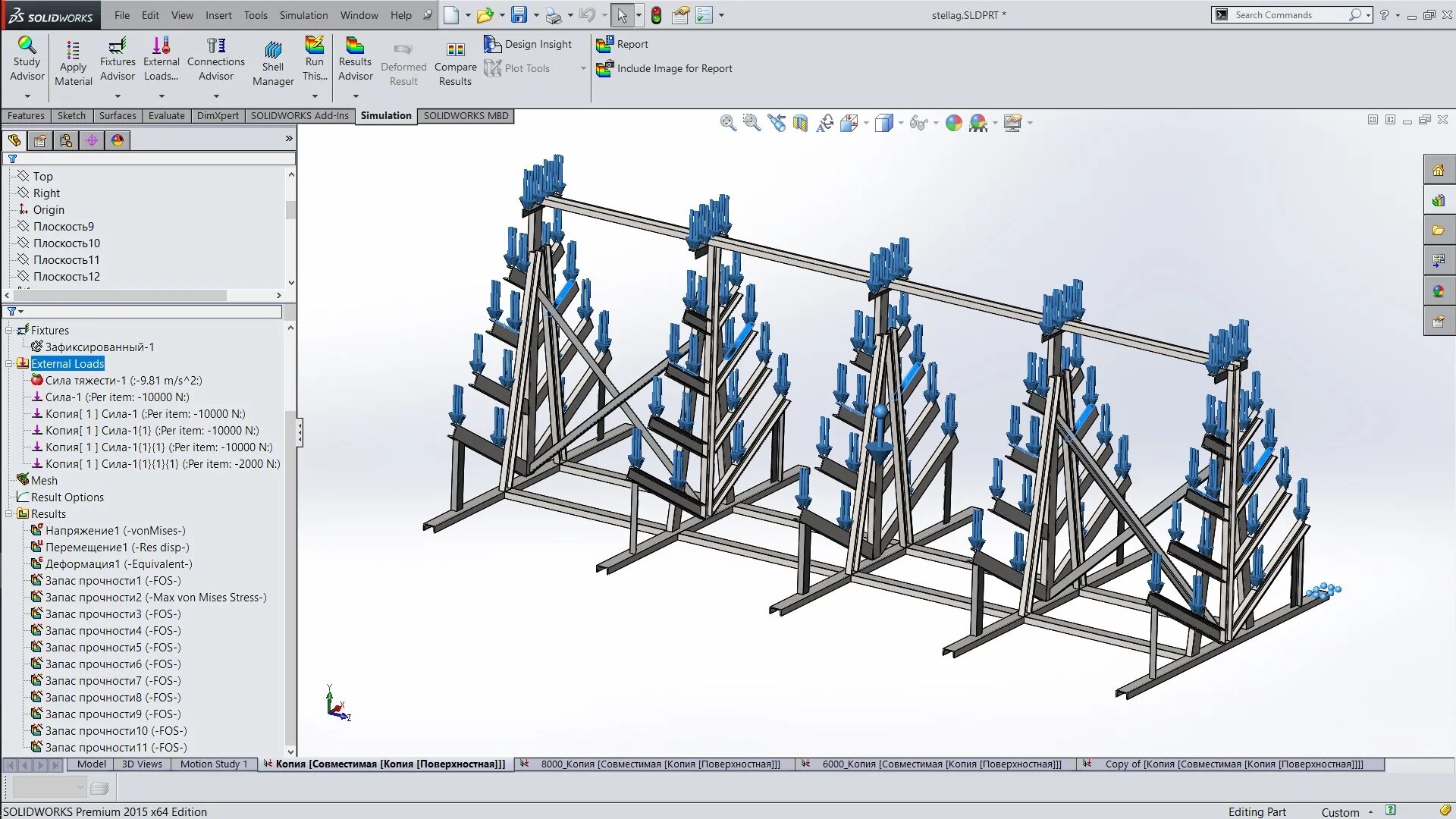Collapse the External Loads tree node

9,364
